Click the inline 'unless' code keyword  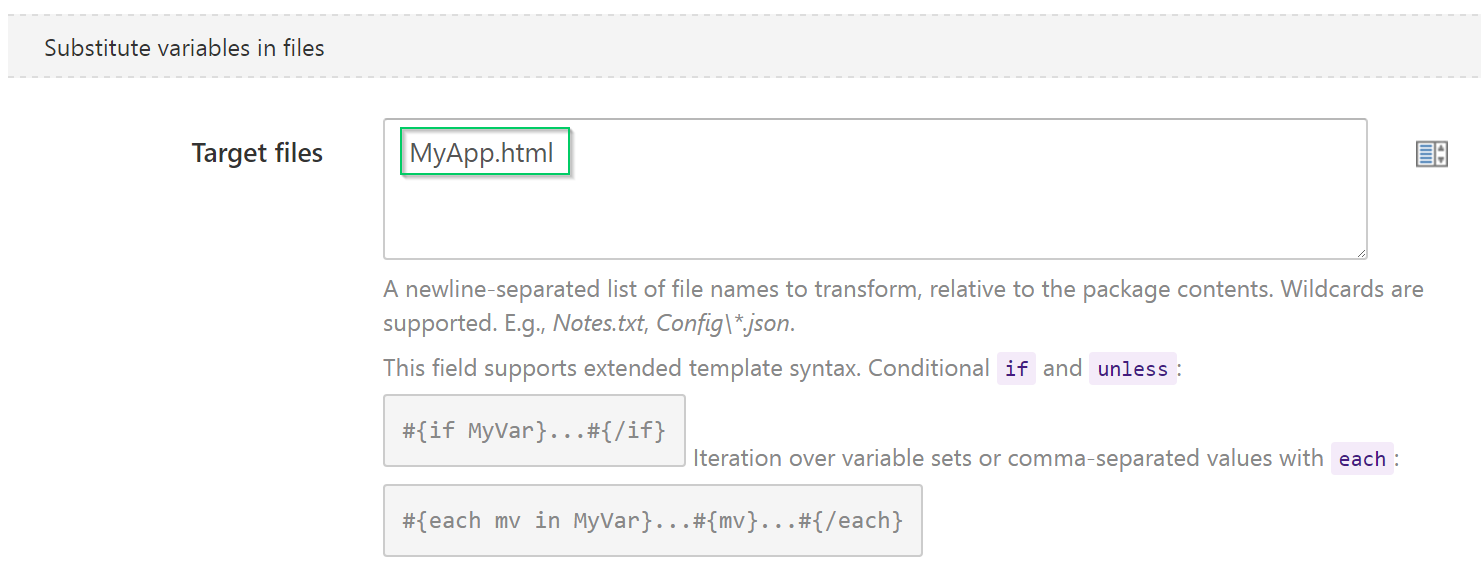pos(1132,369)
